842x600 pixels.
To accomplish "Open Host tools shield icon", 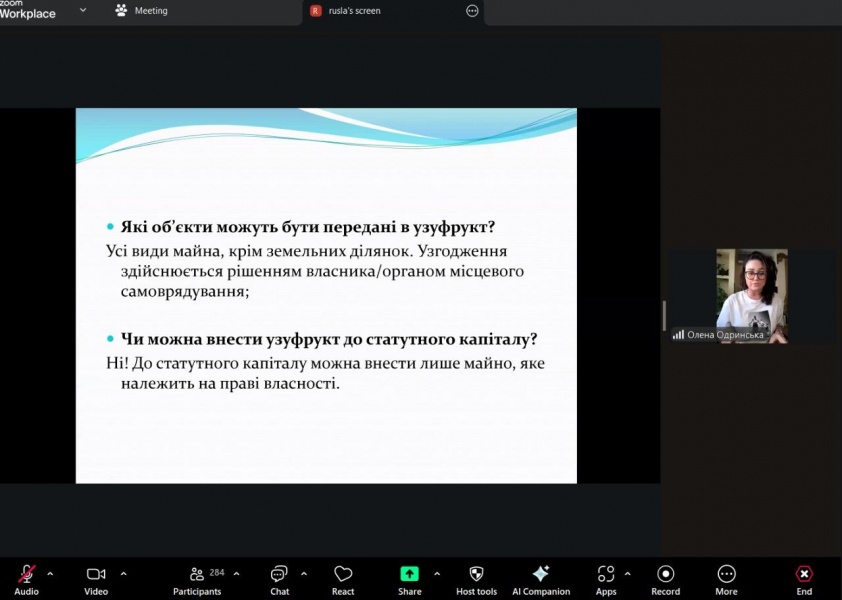I will pos(476,574).
